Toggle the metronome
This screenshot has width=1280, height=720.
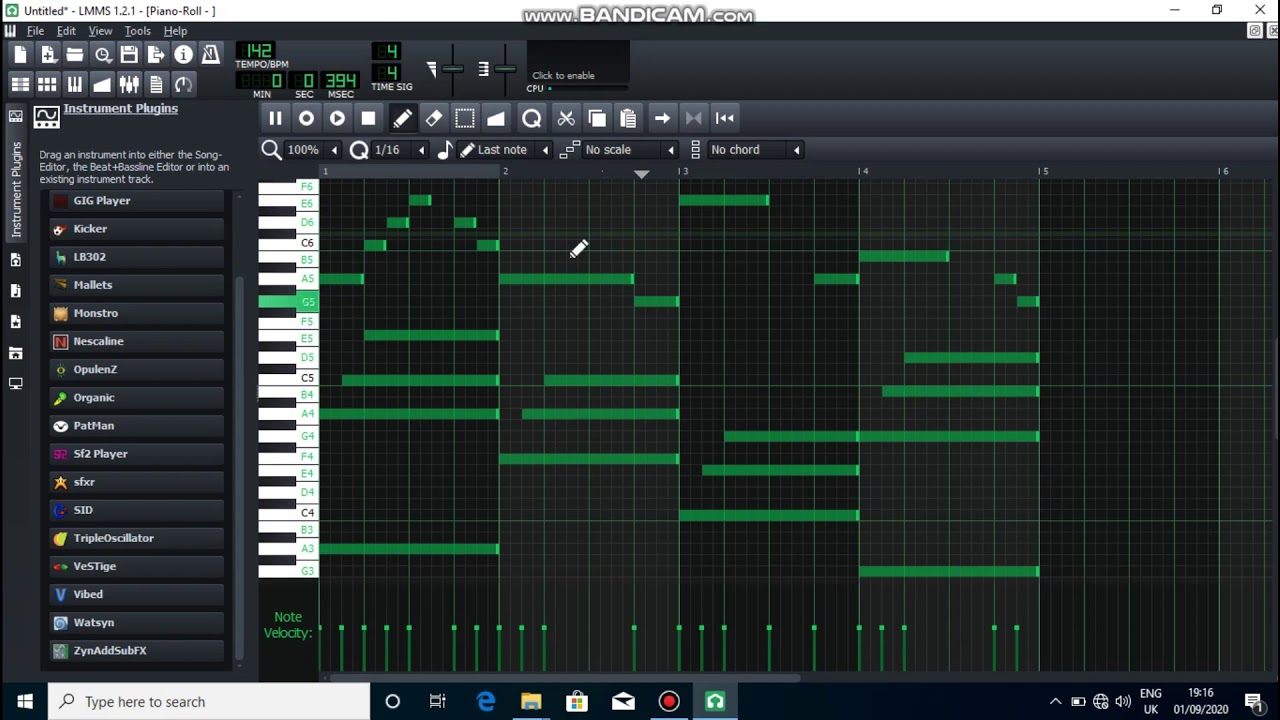coord(210,54)
